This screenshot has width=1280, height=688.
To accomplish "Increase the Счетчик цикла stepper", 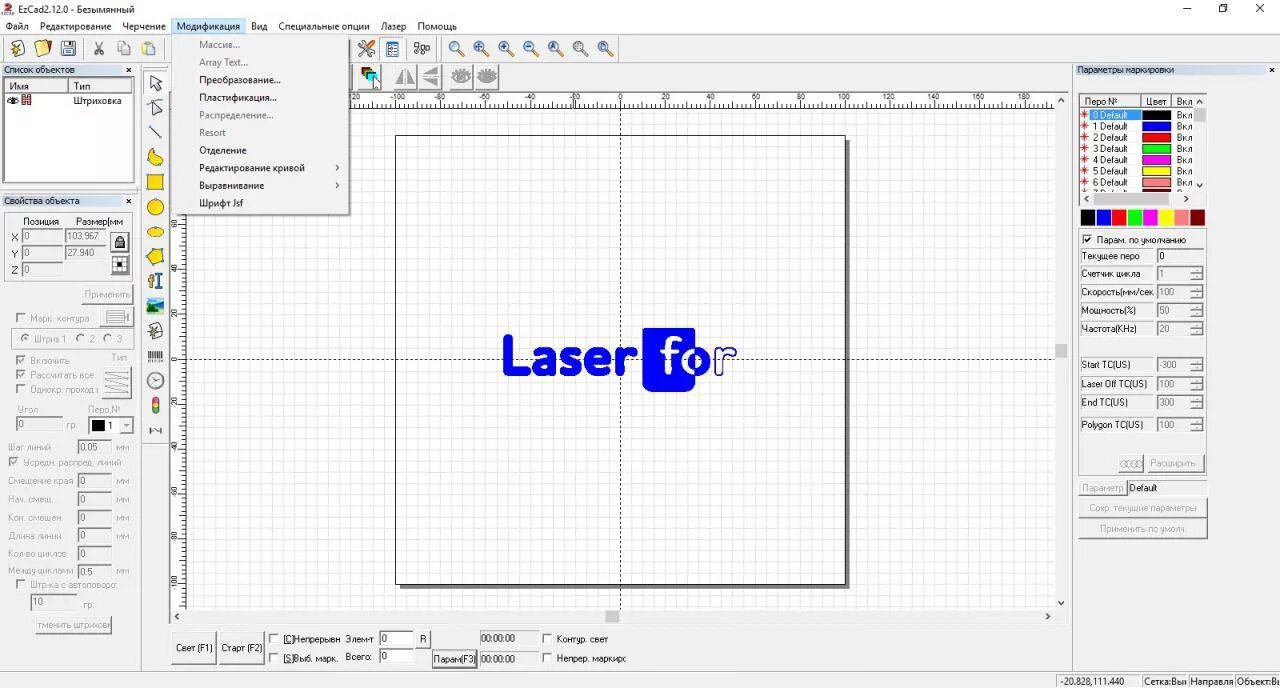I will click(x=1196, y=270).
